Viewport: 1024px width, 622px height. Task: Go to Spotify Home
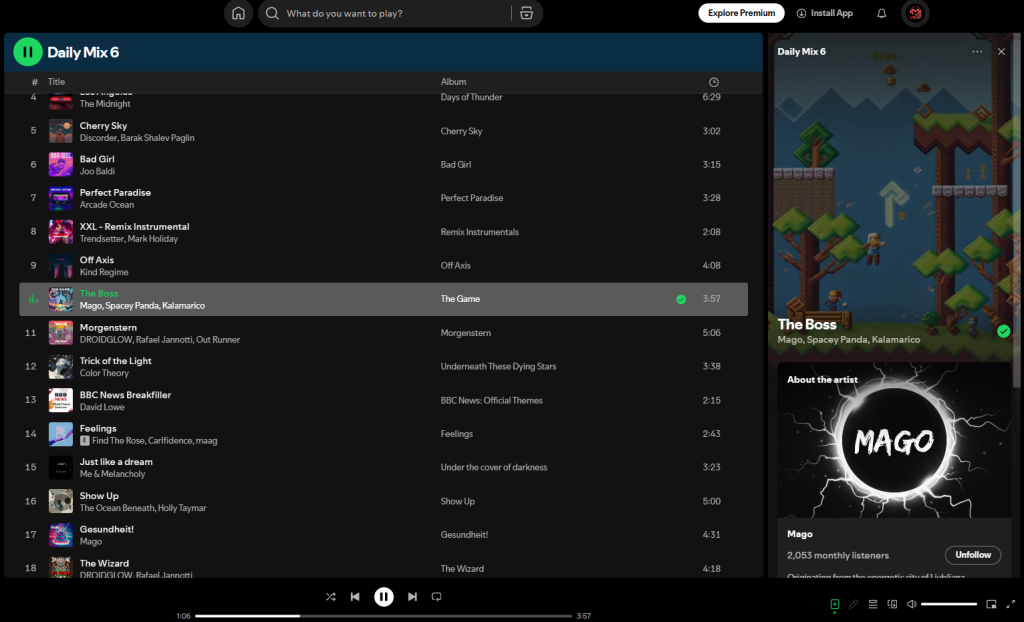tap(238, 13)
